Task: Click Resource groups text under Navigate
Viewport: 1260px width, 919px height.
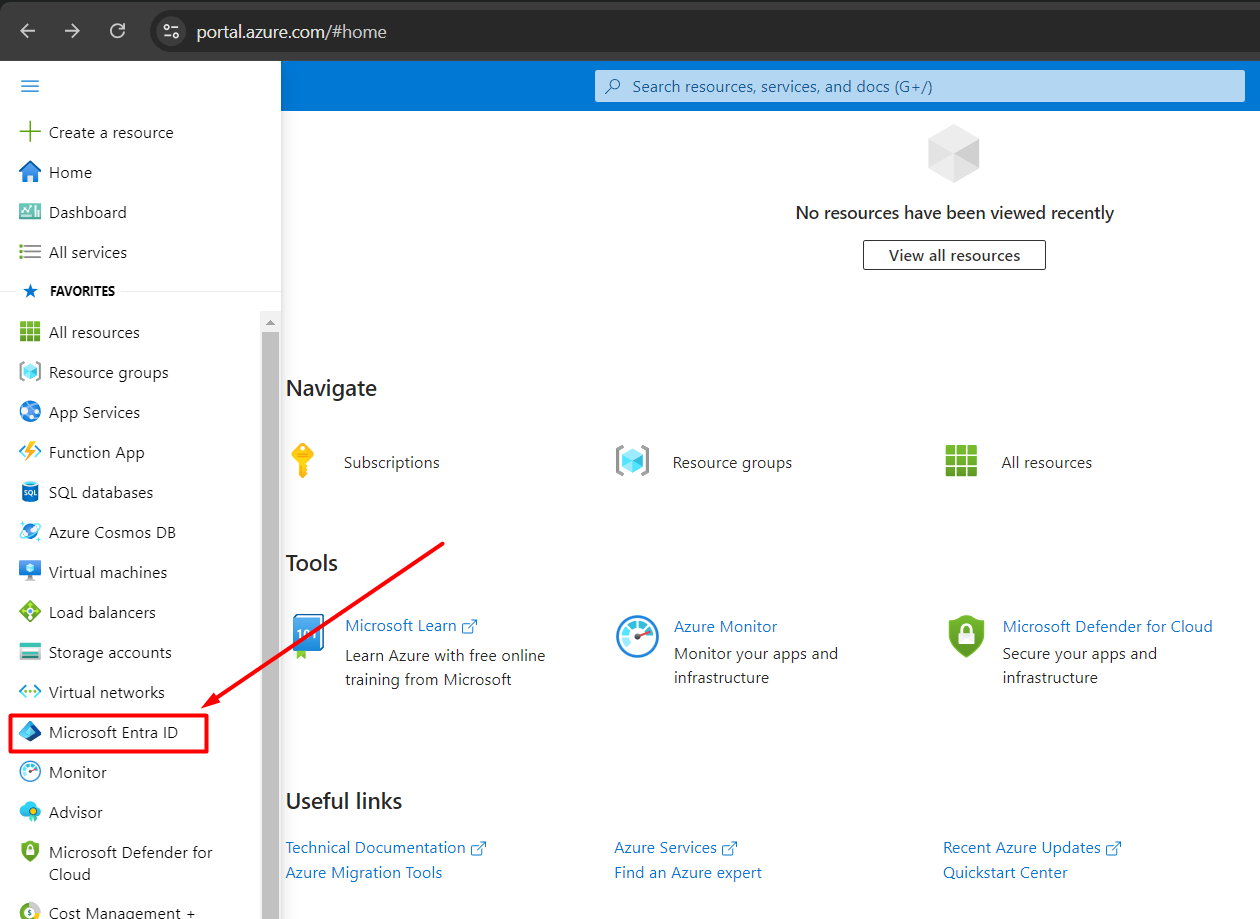Action: coord(732,462)
